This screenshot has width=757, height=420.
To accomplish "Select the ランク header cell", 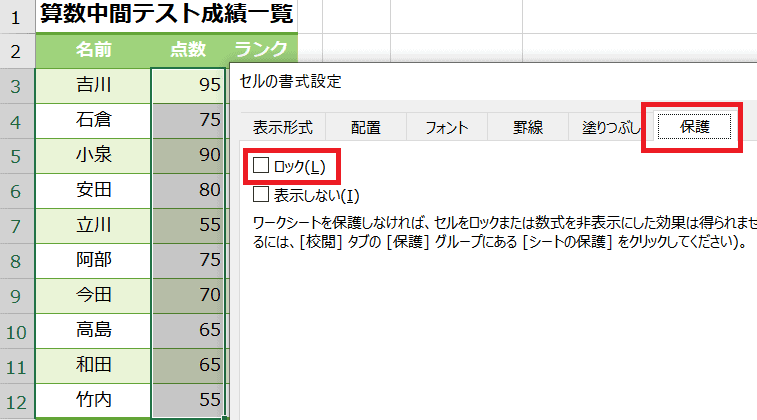I will [261, 49].
